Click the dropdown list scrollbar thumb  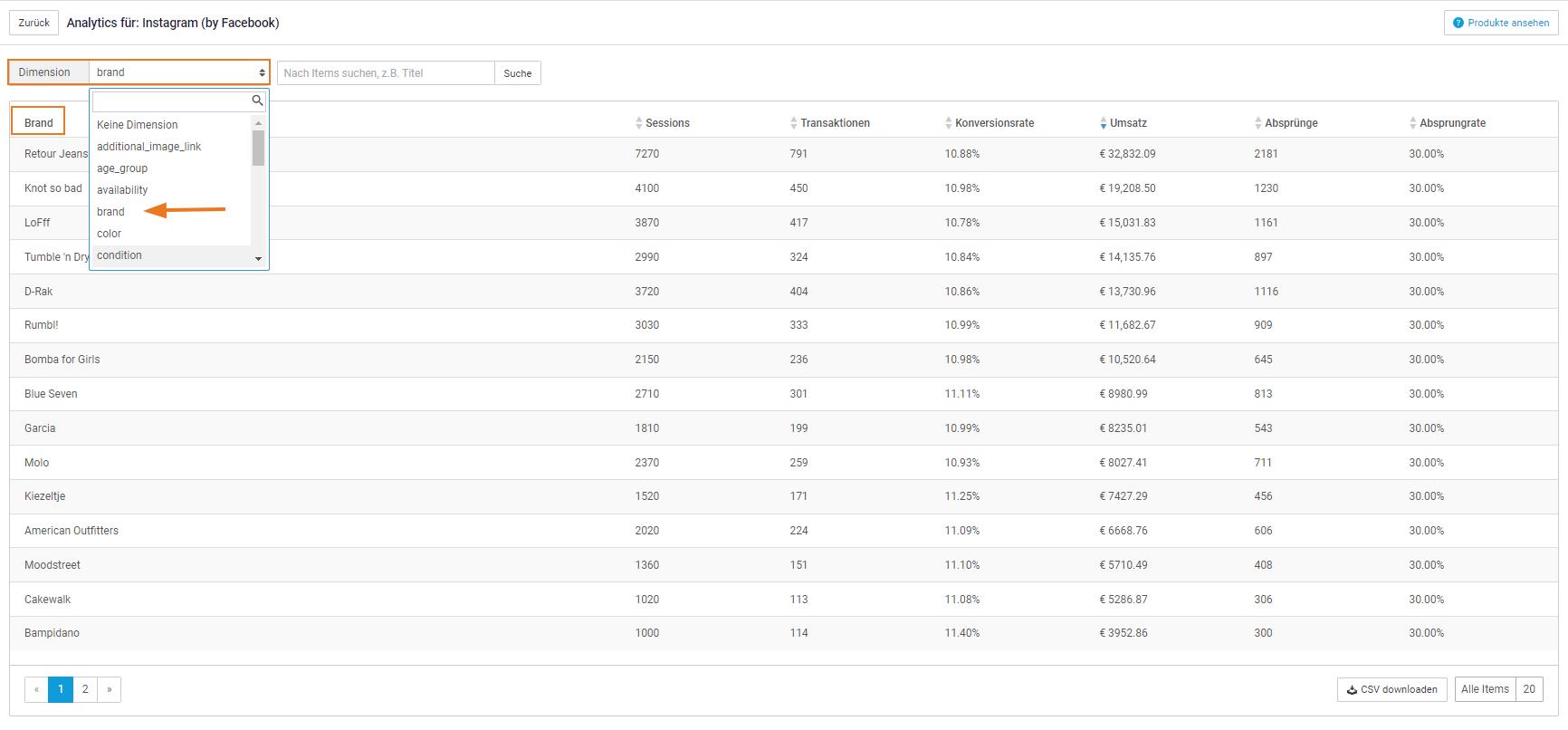pos(258,149)
